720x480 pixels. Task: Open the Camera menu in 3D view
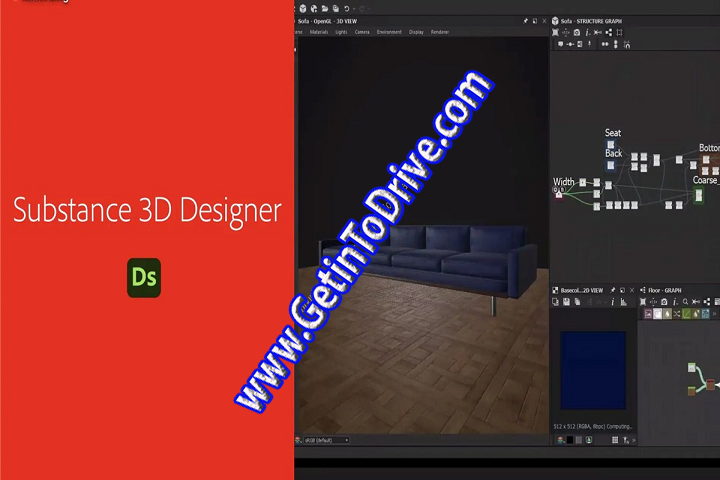coord(362,32)
